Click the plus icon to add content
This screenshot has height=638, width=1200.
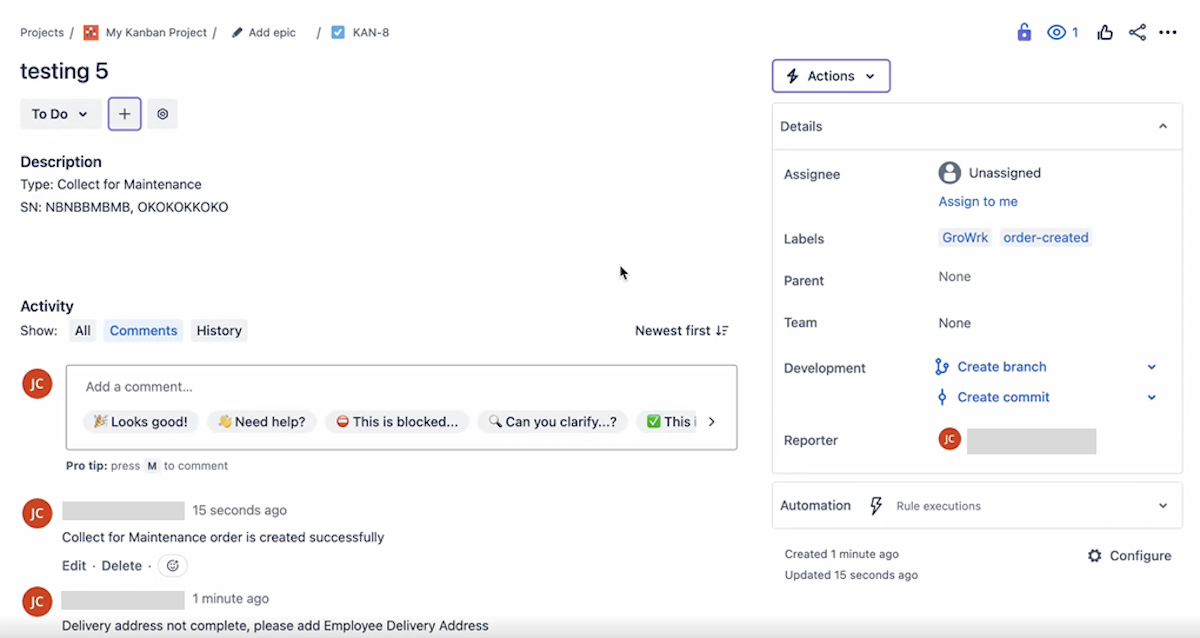(124, 113)
